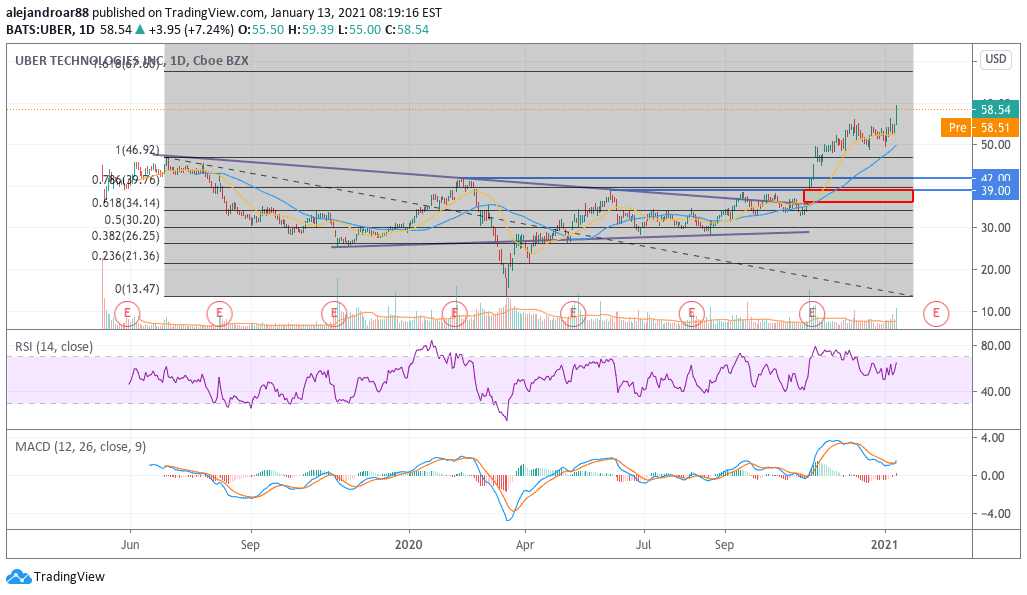Click the 0.382(26.25) Fibonacci level label
This screenshot has height=595, width=1027.
click(126, 236)
